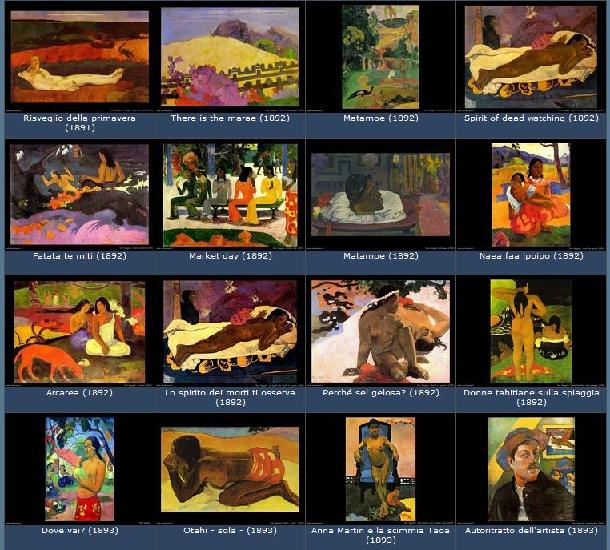Open the Risveglio della primavera painting thumbnail
The width and height of the screenshot is (610, 550).
[80, 57]
